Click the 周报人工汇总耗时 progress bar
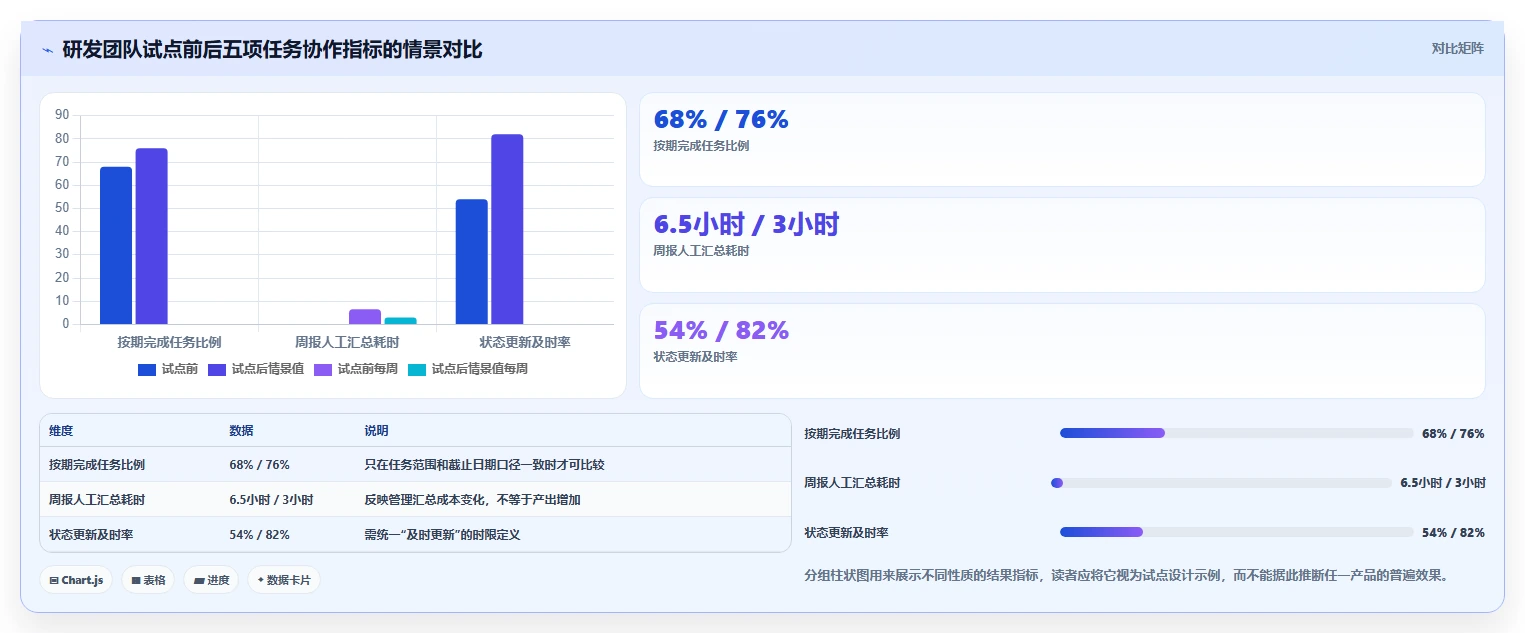Screen dimensions: 1525x633 (x=1221, y=483)
